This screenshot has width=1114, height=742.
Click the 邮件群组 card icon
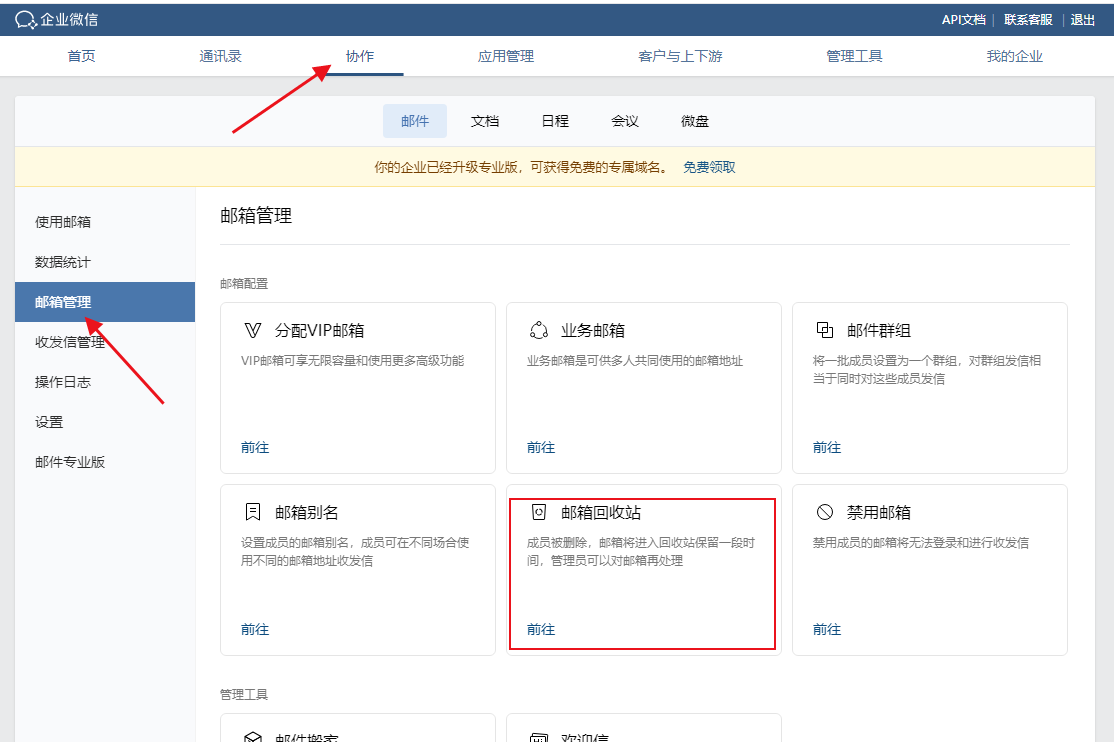825,330
